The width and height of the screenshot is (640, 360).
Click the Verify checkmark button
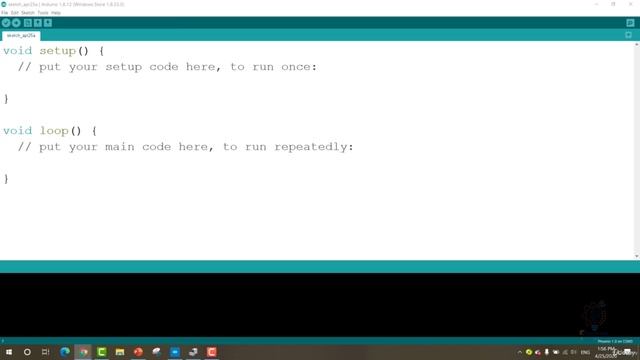tap(6, 23)
